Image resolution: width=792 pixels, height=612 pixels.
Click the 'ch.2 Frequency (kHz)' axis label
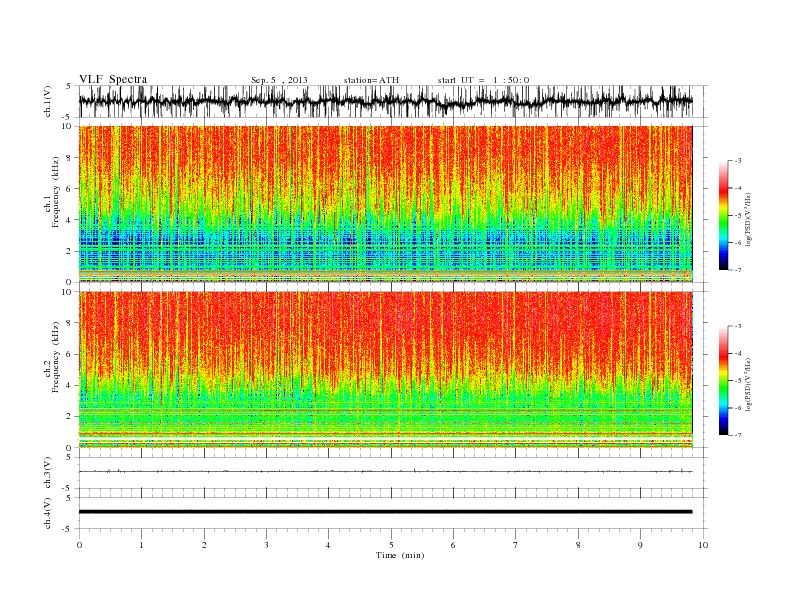(52, 358)
